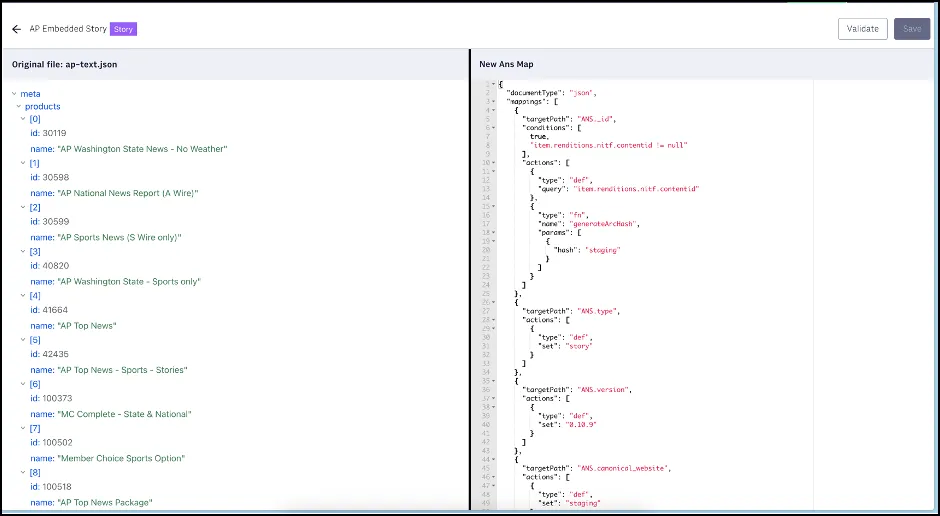The height and width of the screenshot is (516, 940).
Task: Click the "query" item.renditions.nitf.contentid line
Action: click(x=619, y=189)
